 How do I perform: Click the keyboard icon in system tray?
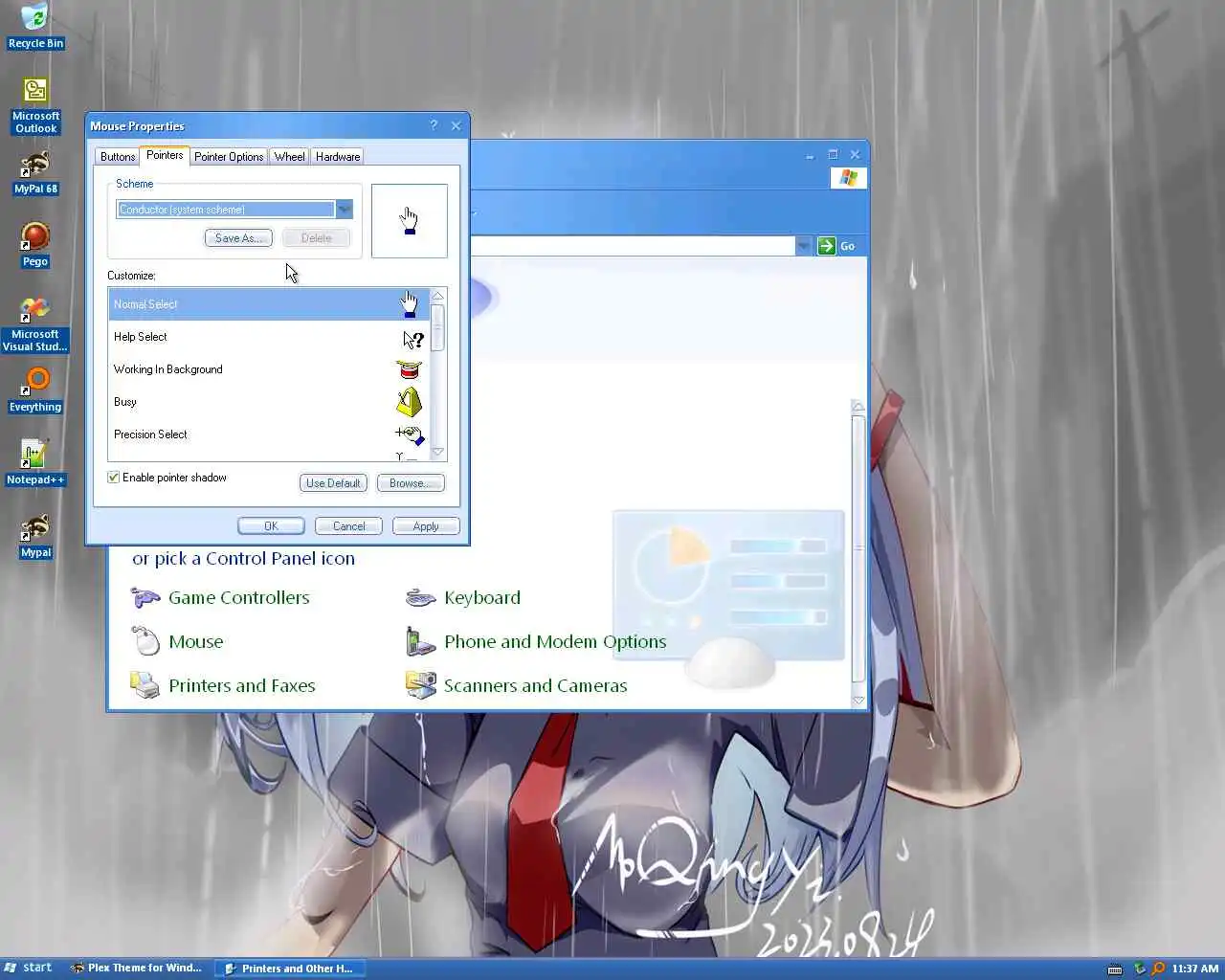pos(1115,969)
